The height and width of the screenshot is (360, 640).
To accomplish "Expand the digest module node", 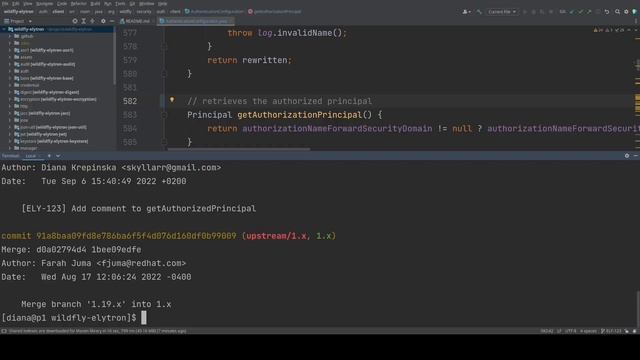I will point(10,92).
